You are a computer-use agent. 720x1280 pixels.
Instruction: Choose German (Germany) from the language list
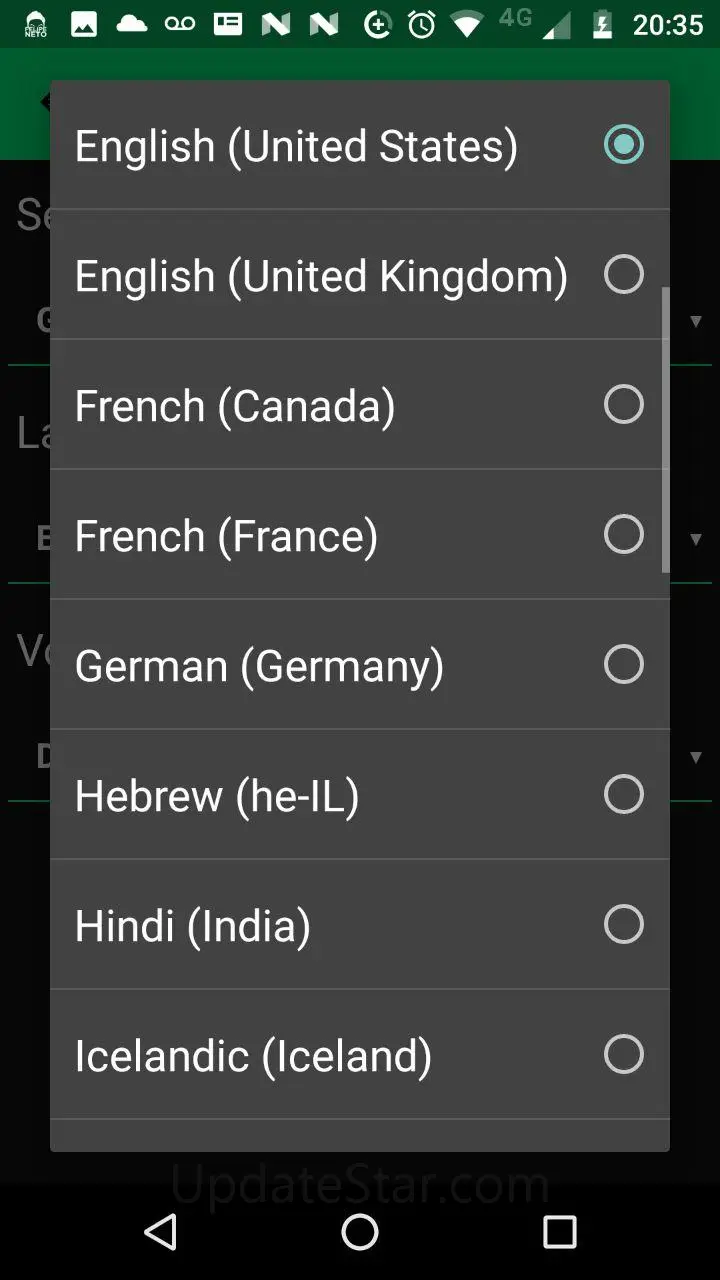click(x=259, y=665)
